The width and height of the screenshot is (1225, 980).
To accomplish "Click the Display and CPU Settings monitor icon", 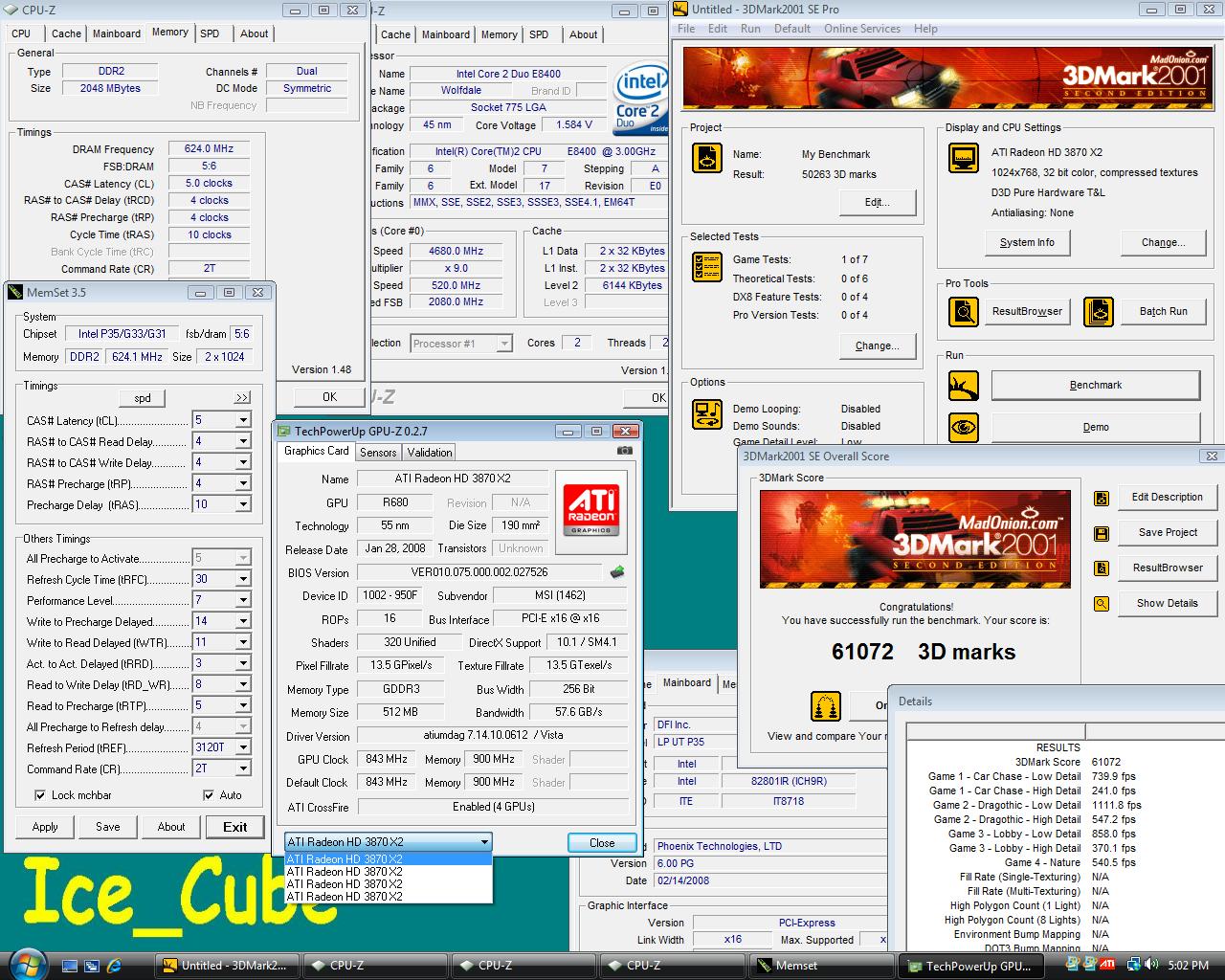I will [963, 158].
